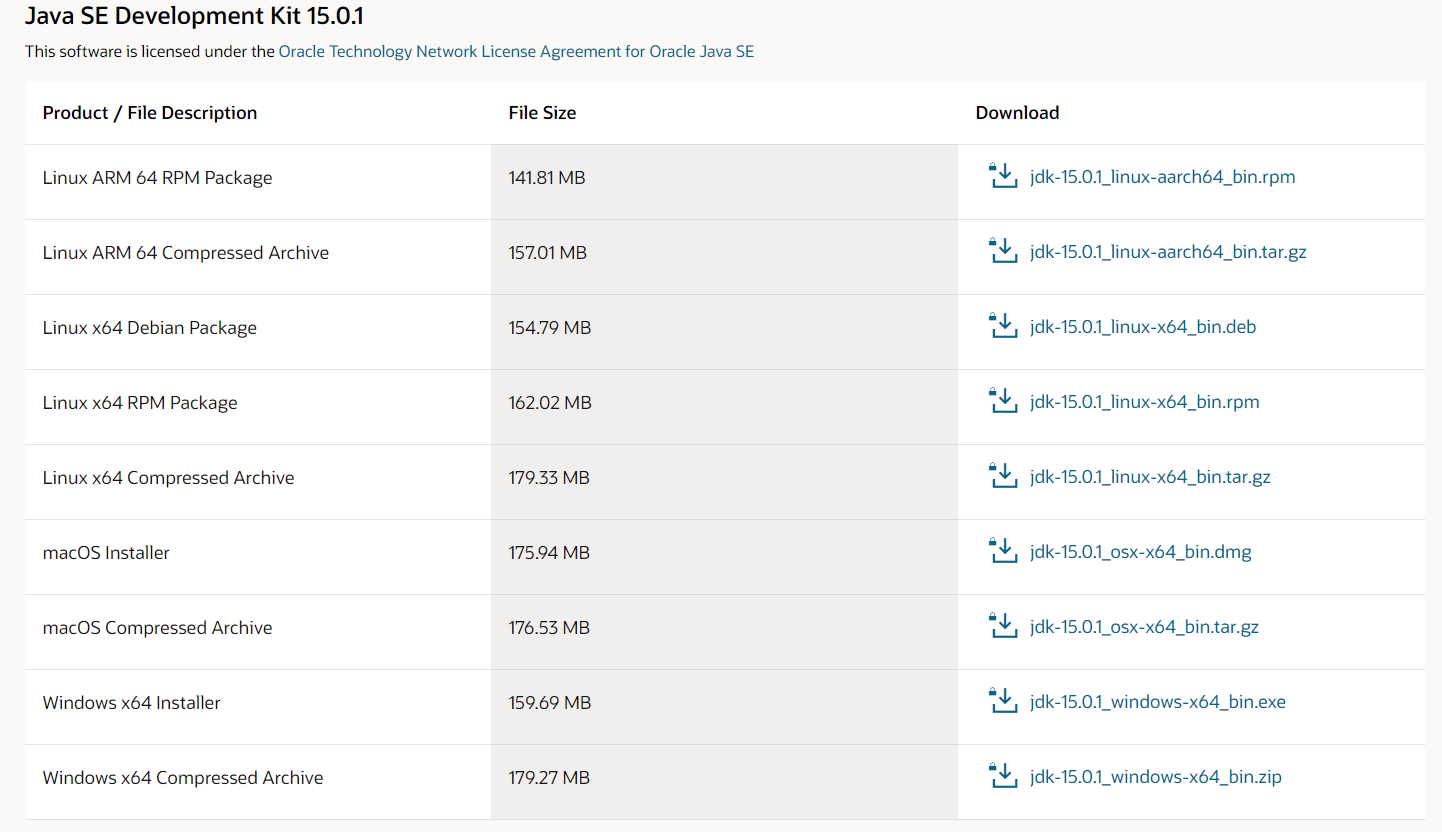The width and height of the screenshot is (1442, 832).
Task: Click the Product / File Description column header
Action: tap(150, 113)
